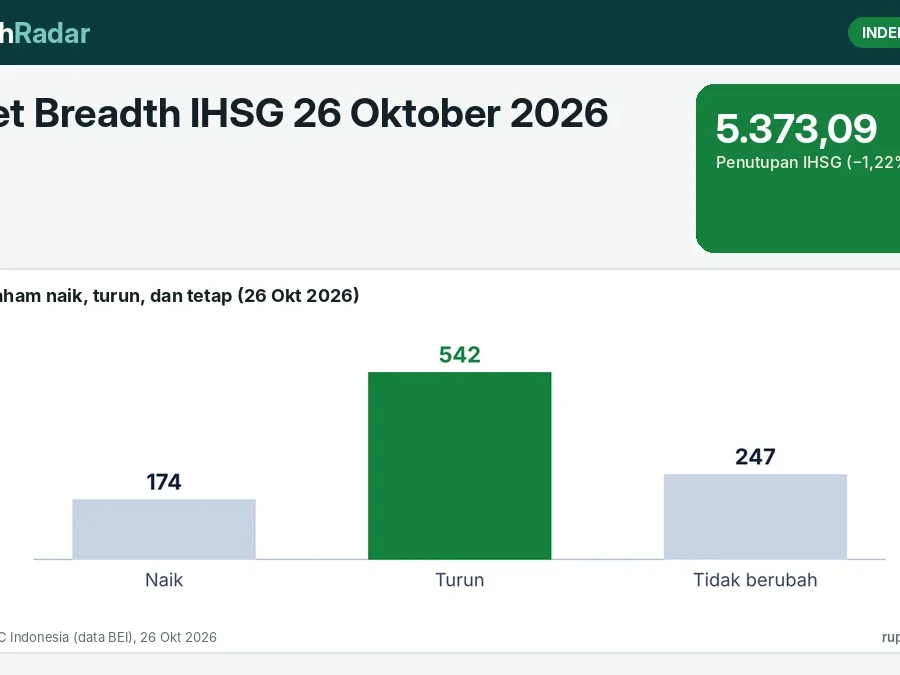The image size is (900, 675).
Task: Open the INDE pill button in header
Action: point(874,33)
